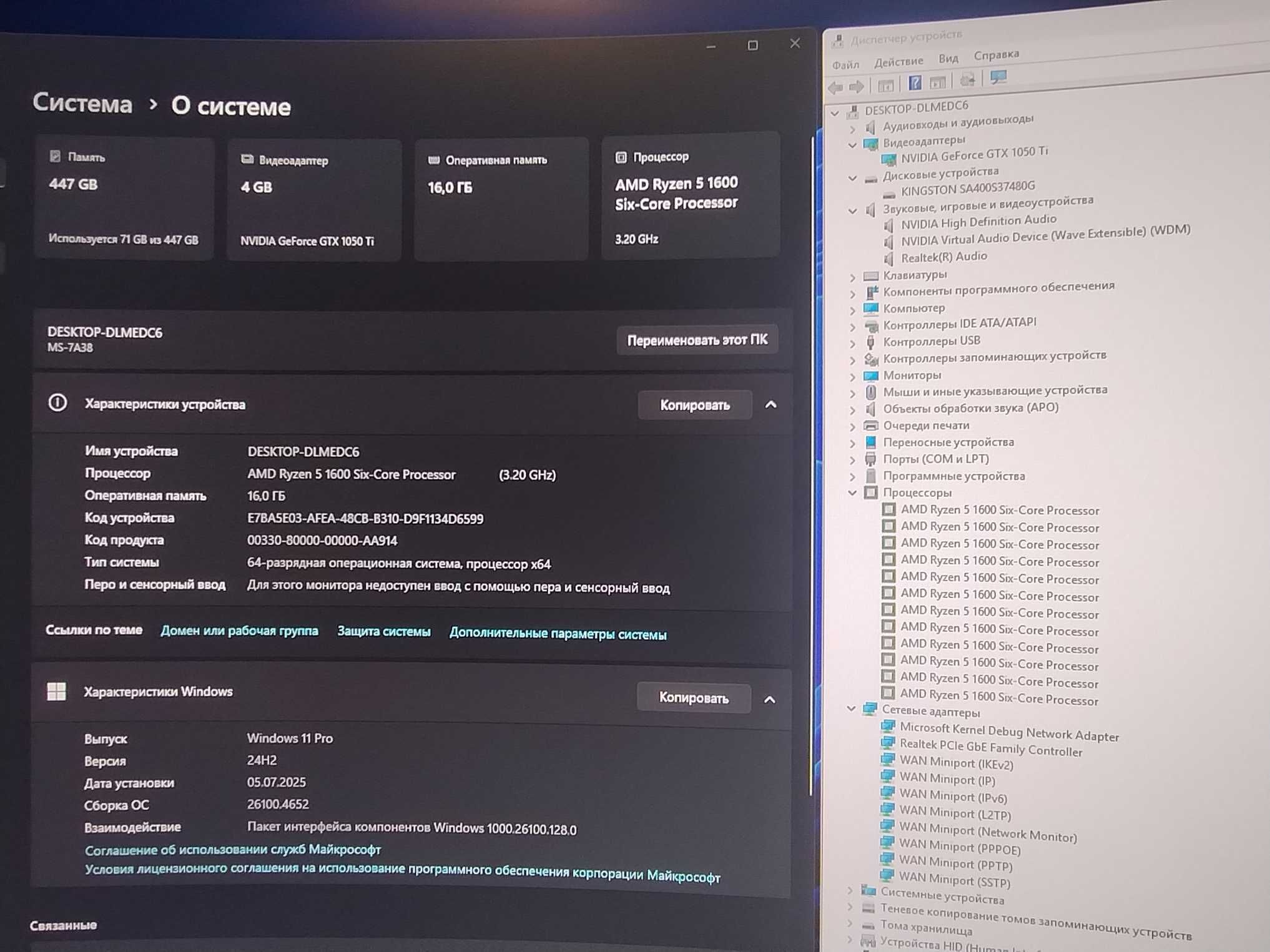
Task: Open Соглашение об использовании служб Майкрософт link
Action: pyautogui.click(x=233, y=850)
